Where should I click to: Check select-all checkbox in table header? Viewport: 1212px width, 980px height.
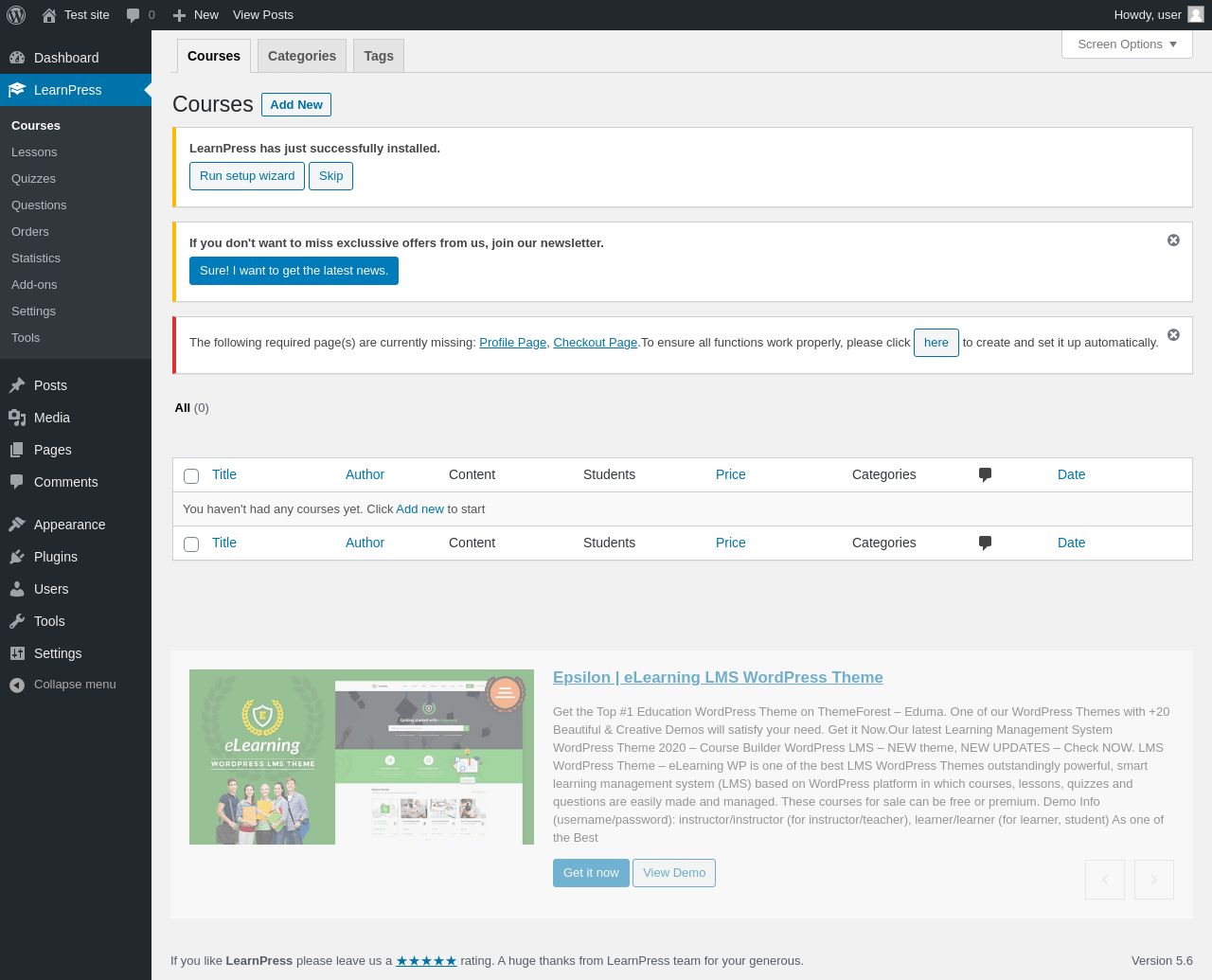point(191,476)
